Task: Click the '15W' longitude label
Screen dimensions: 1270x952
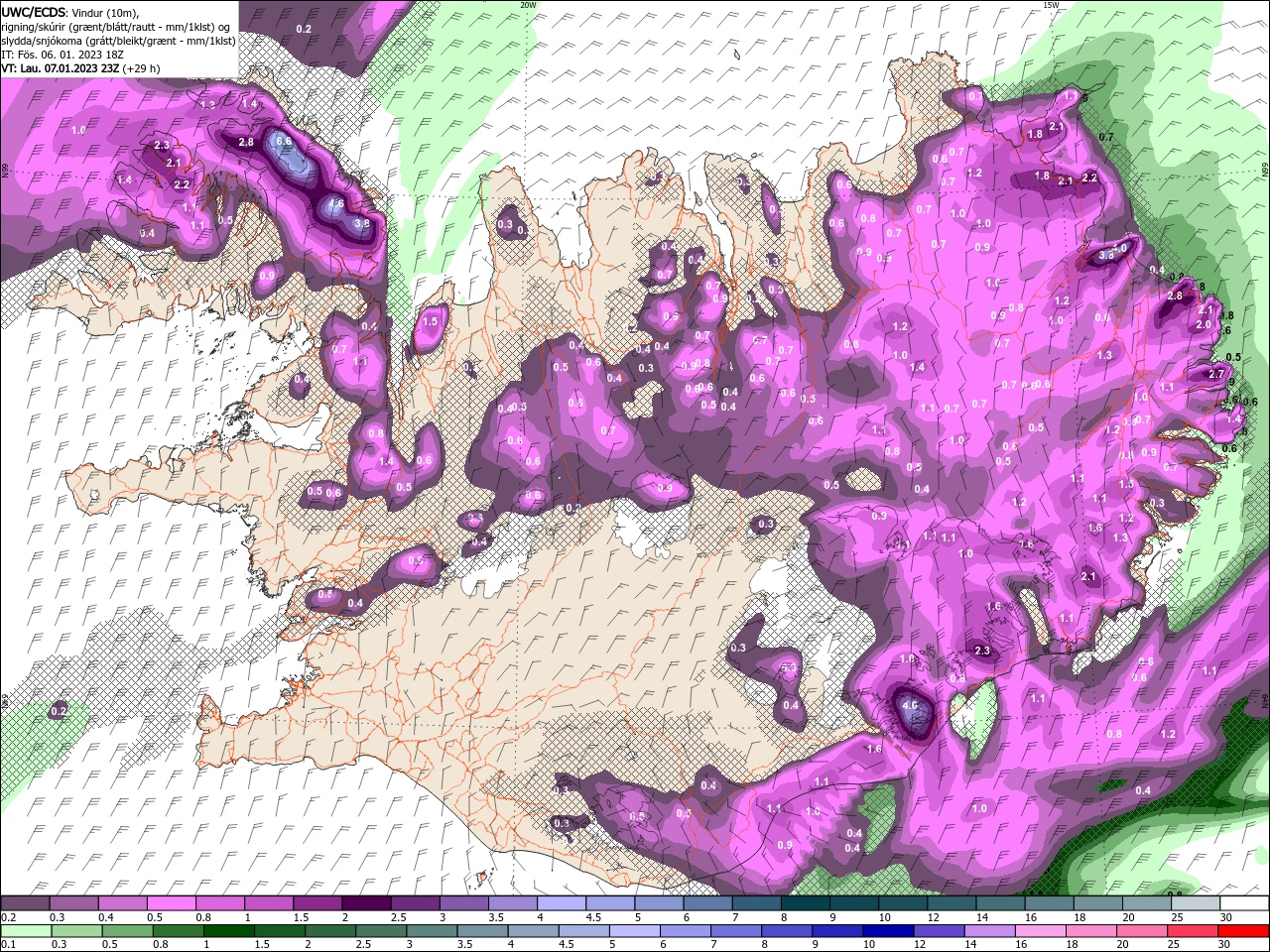Action: click(x=1051, y=5)
